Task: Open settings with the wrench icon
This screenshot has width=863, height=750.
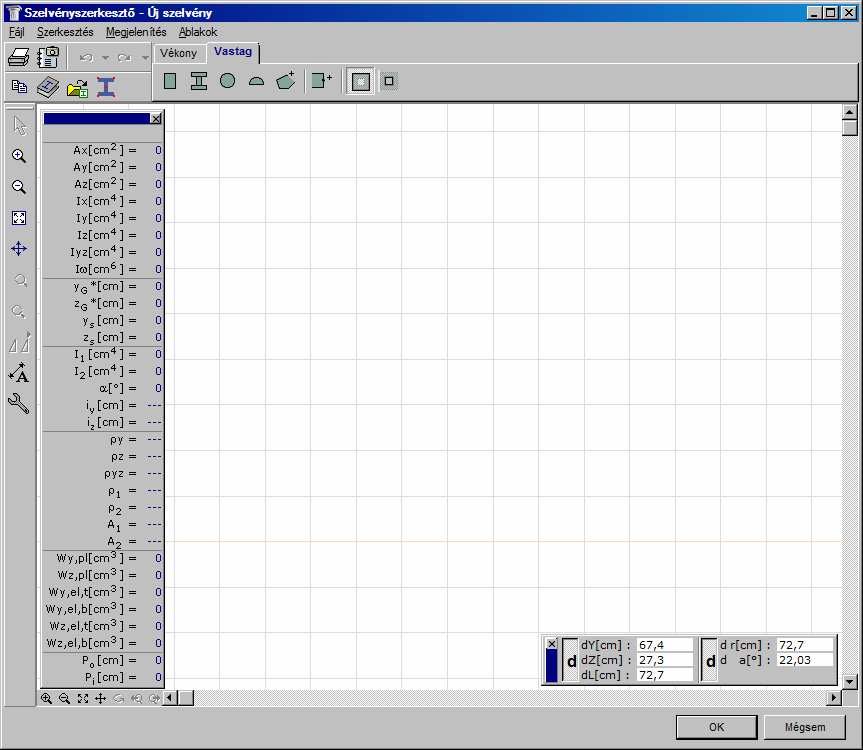Action: coord(19,404)
